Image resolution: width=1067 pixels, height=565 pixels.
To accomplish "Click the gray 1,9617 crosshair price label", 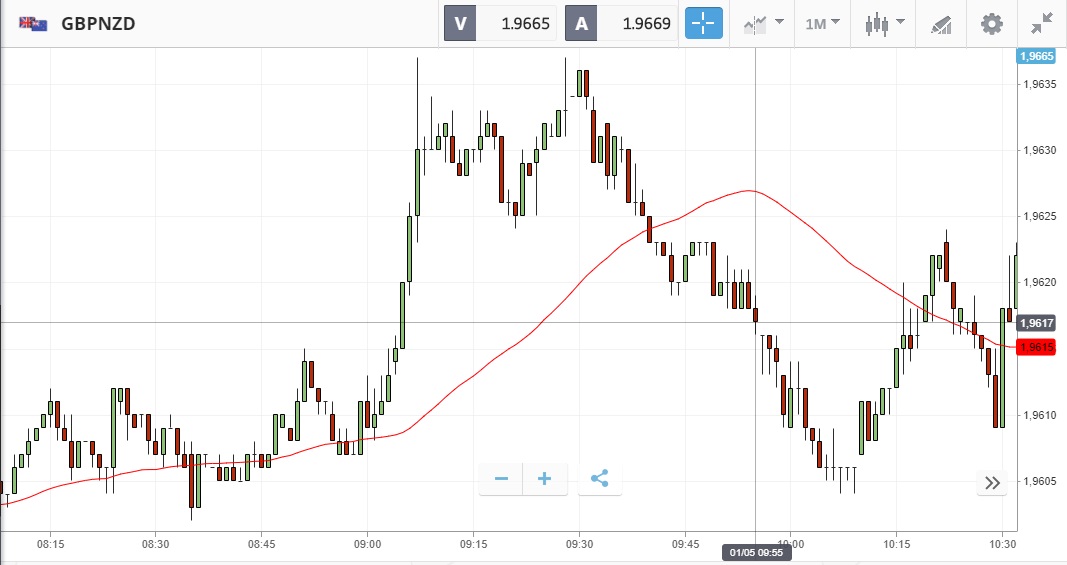I will [x=1036, y=322].
